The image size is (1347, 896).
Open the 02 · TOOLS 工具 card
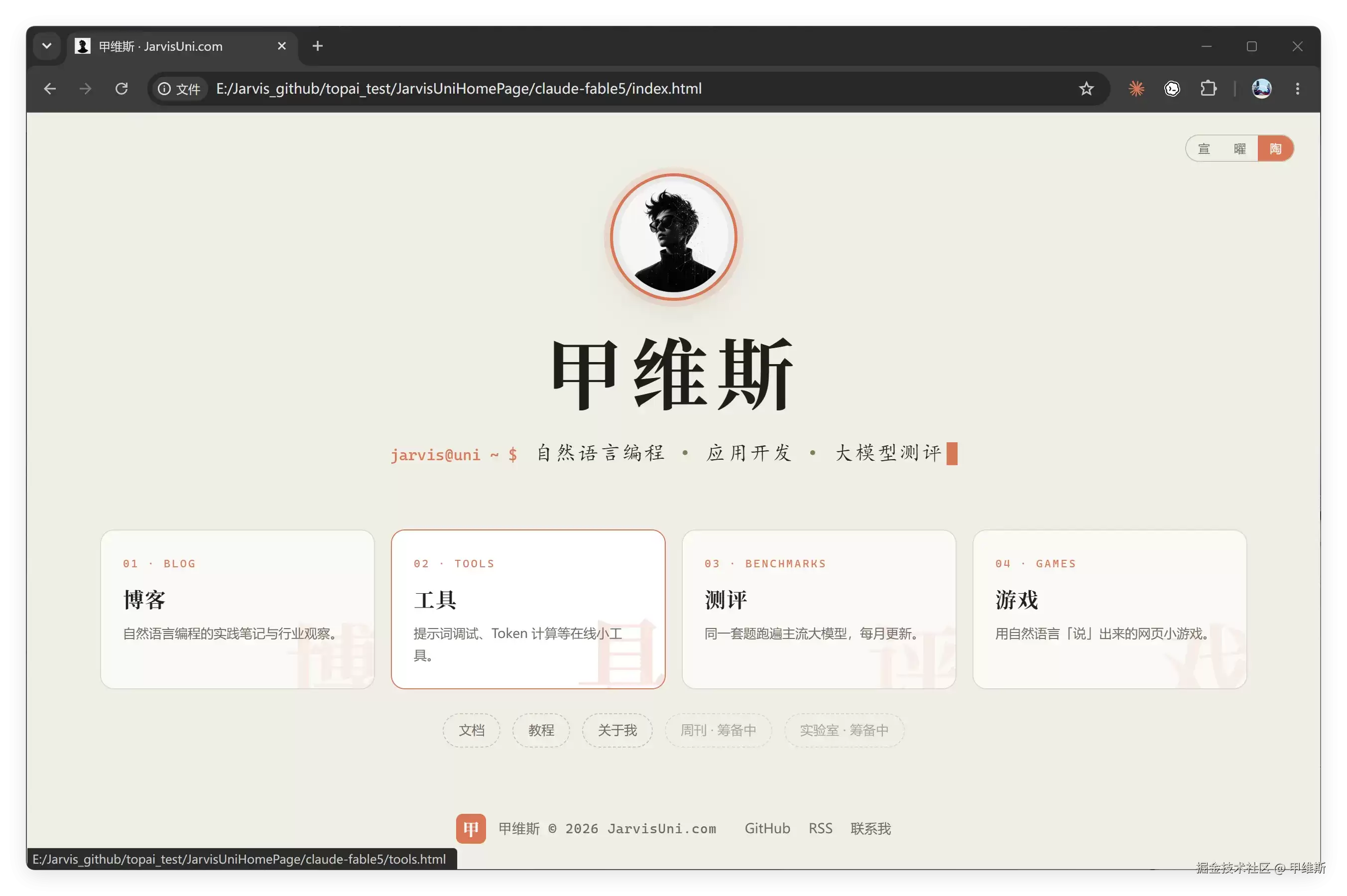click(x=528, y=609)
